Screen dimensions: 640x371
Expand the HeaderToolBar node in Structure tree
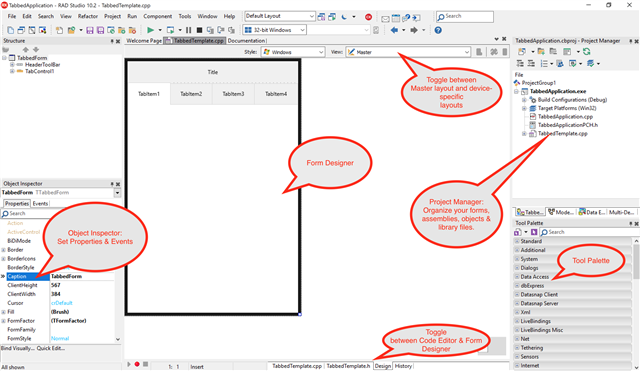click(x=12, y=64)
